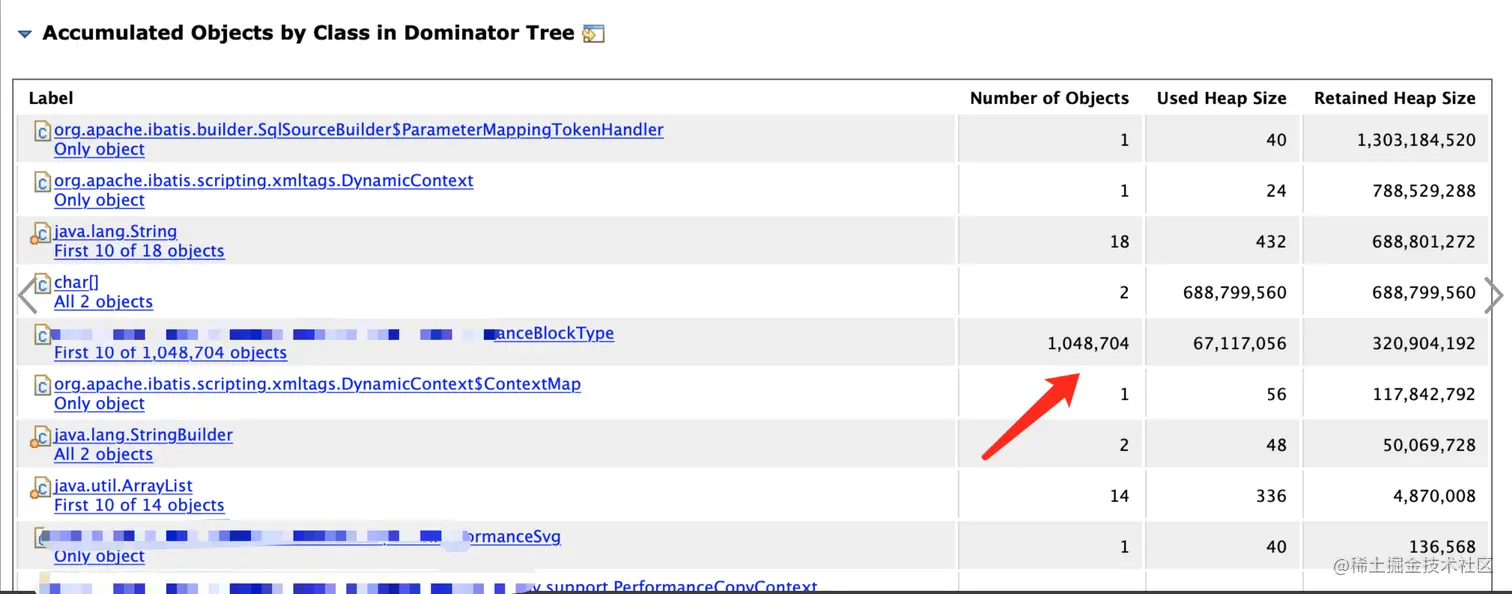Viewport: 1512px width, 594px height.
Task: Open 'Only object' under ormanceSvg
Action: pos(99,556)
